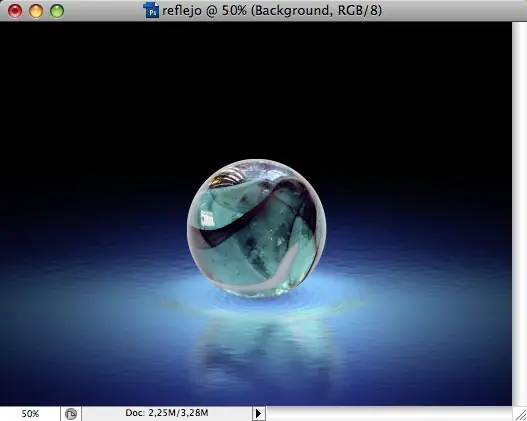Click the black background above the marble
Viewport: 527px width, 421px height.
coord(255,84)
